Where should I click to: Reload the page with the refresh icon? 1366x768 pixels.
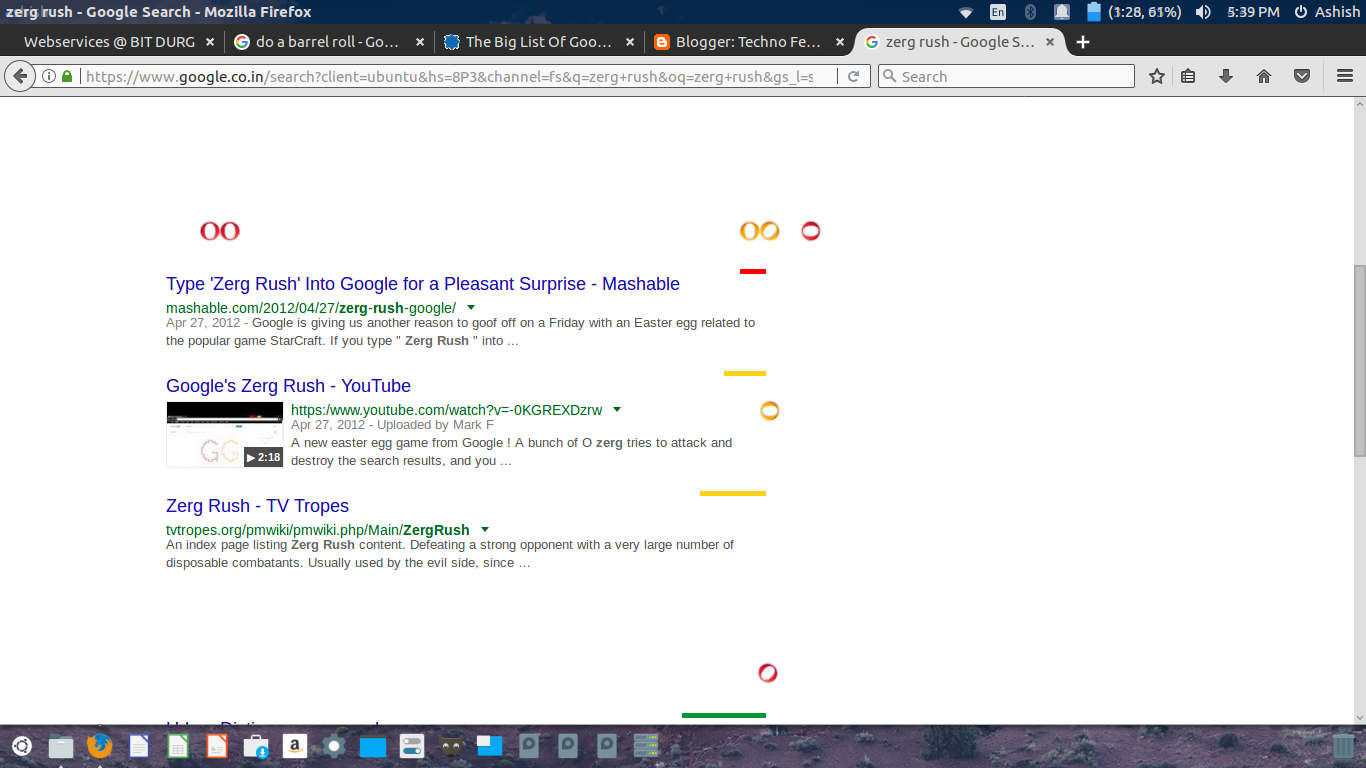(853, 76)
